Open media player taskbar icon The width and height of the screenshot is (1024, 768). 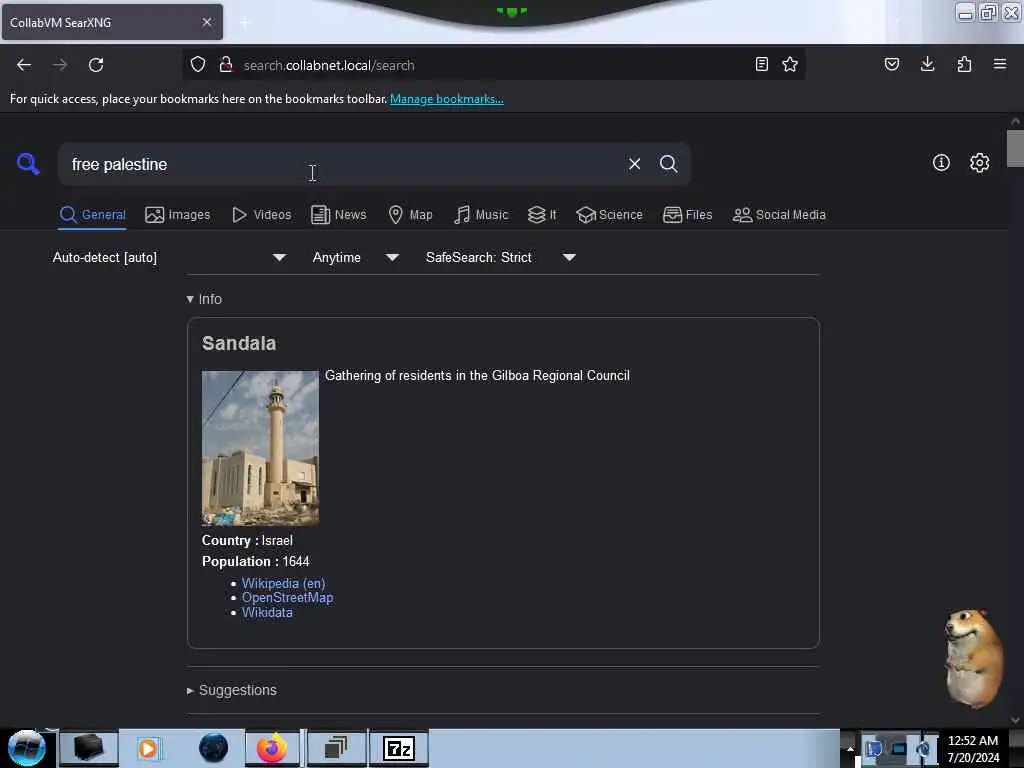(x=148, y=748)
